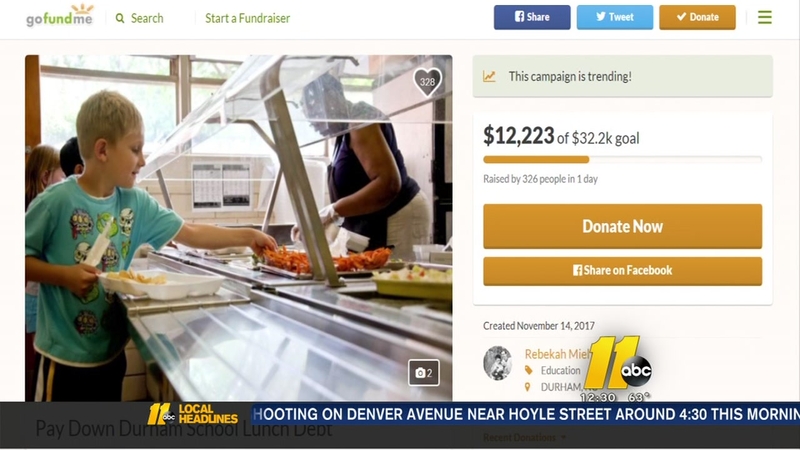
Task: Click the blue Share Facebook button
Action: 532,17
